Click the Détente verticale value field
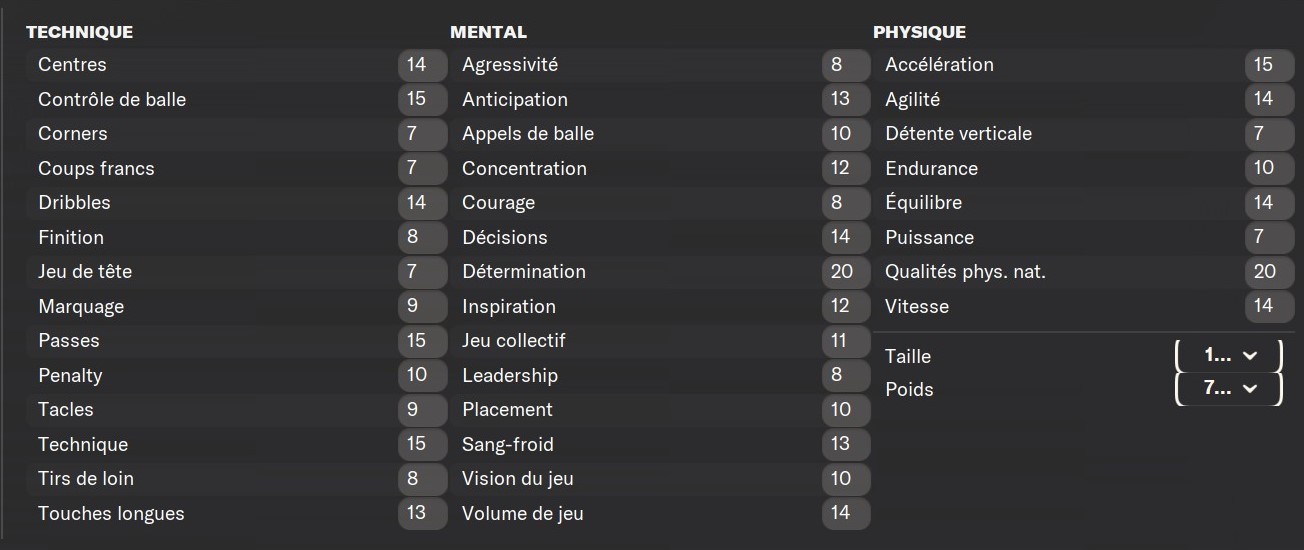This screenshot has width=1304, height=550. pyautogui.click(x=1270, y=133)
